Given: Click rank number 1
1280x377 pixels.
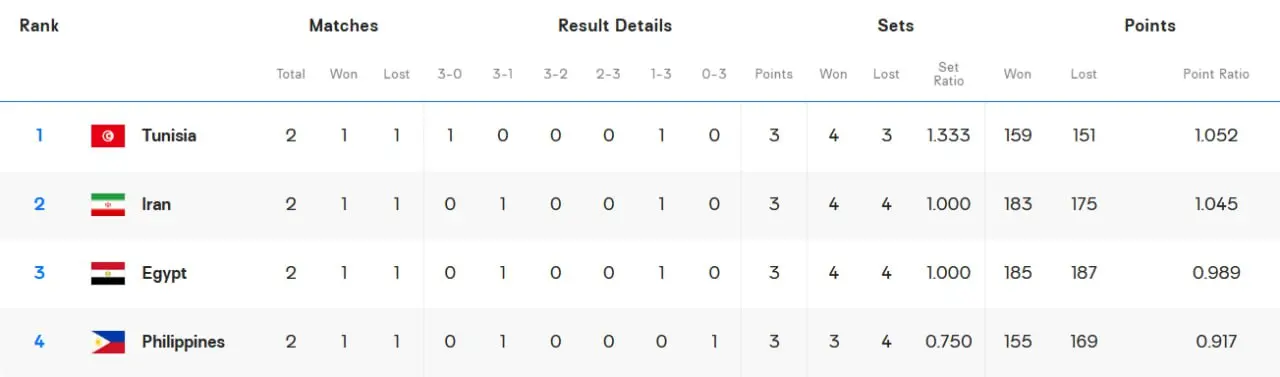Looking at the screenshot, I should point(40,136).
